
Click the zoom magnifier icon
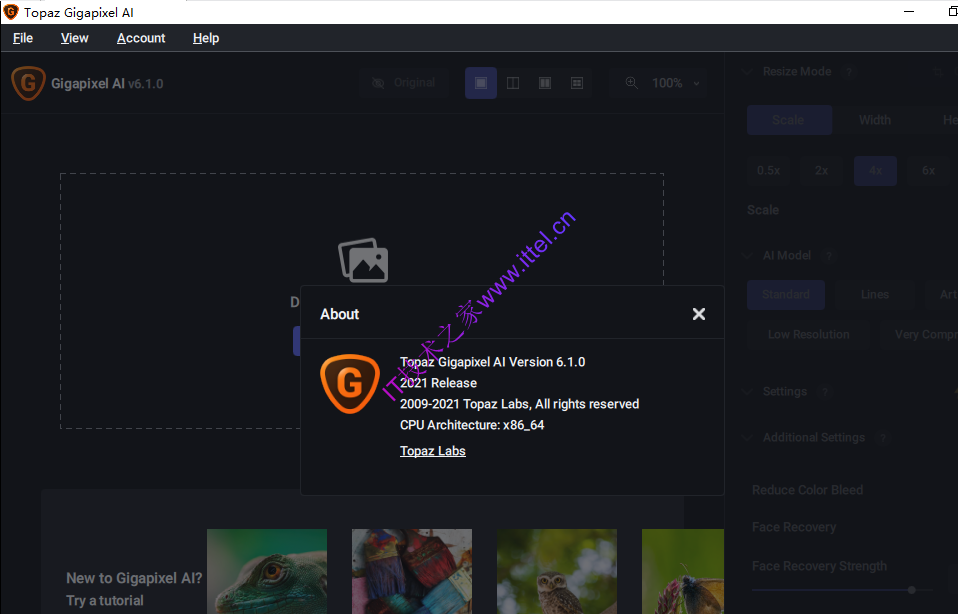click(632, 82)
